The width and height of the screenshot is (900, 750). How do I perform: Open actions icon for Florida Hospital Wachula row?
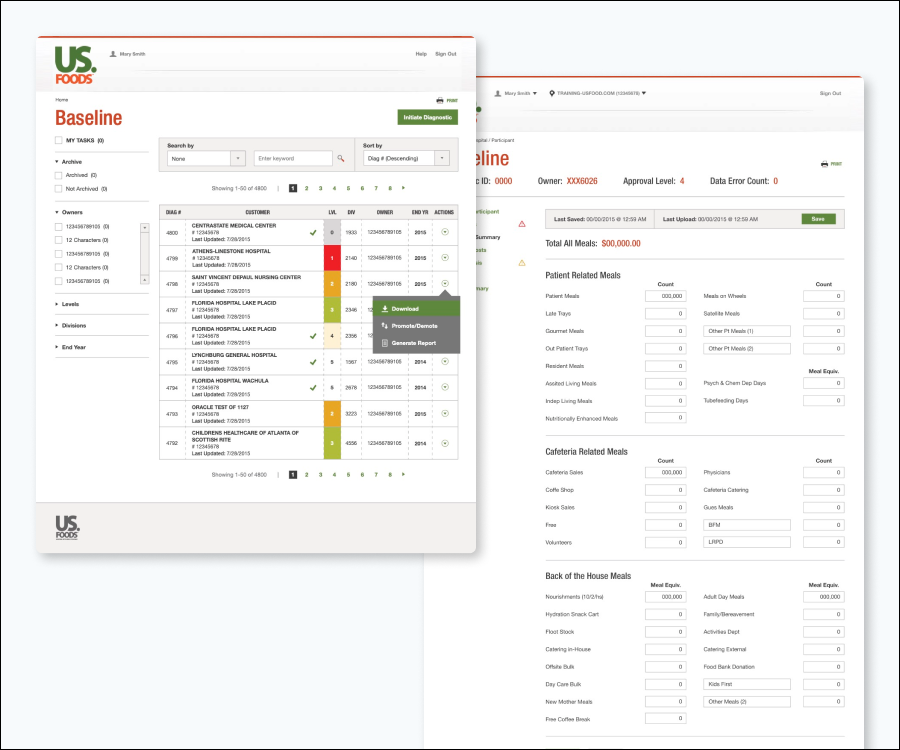pos(445,387)
